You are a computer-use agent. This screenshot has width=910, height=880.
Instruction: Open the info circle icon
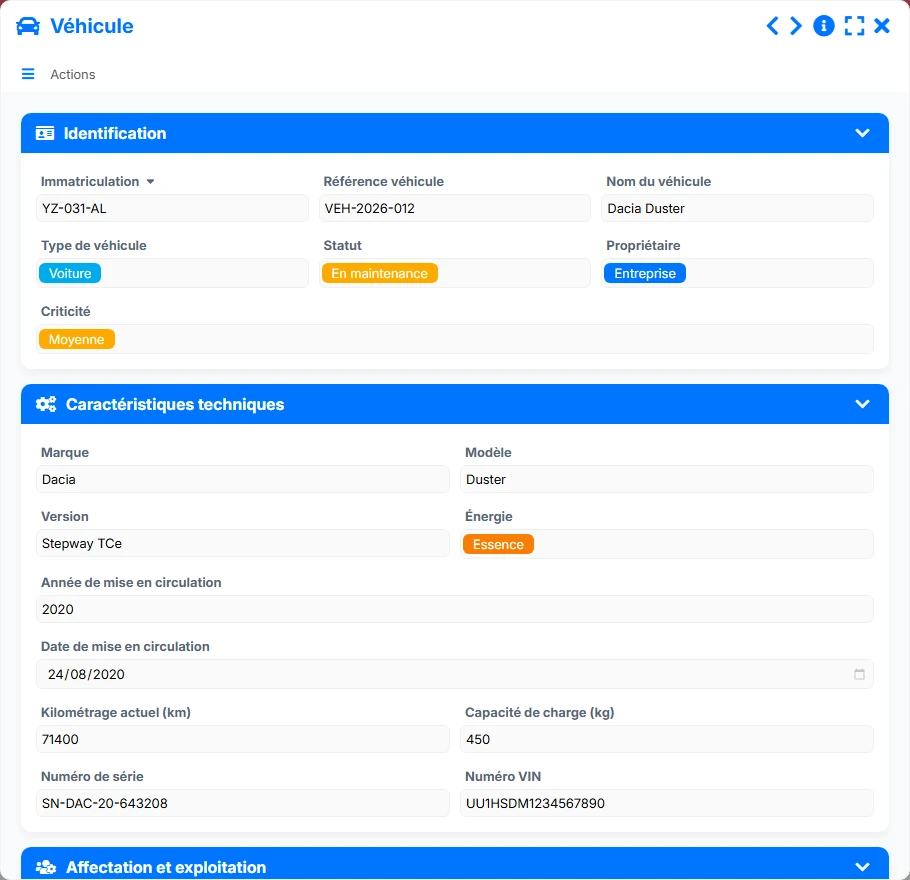click(824, 26)
